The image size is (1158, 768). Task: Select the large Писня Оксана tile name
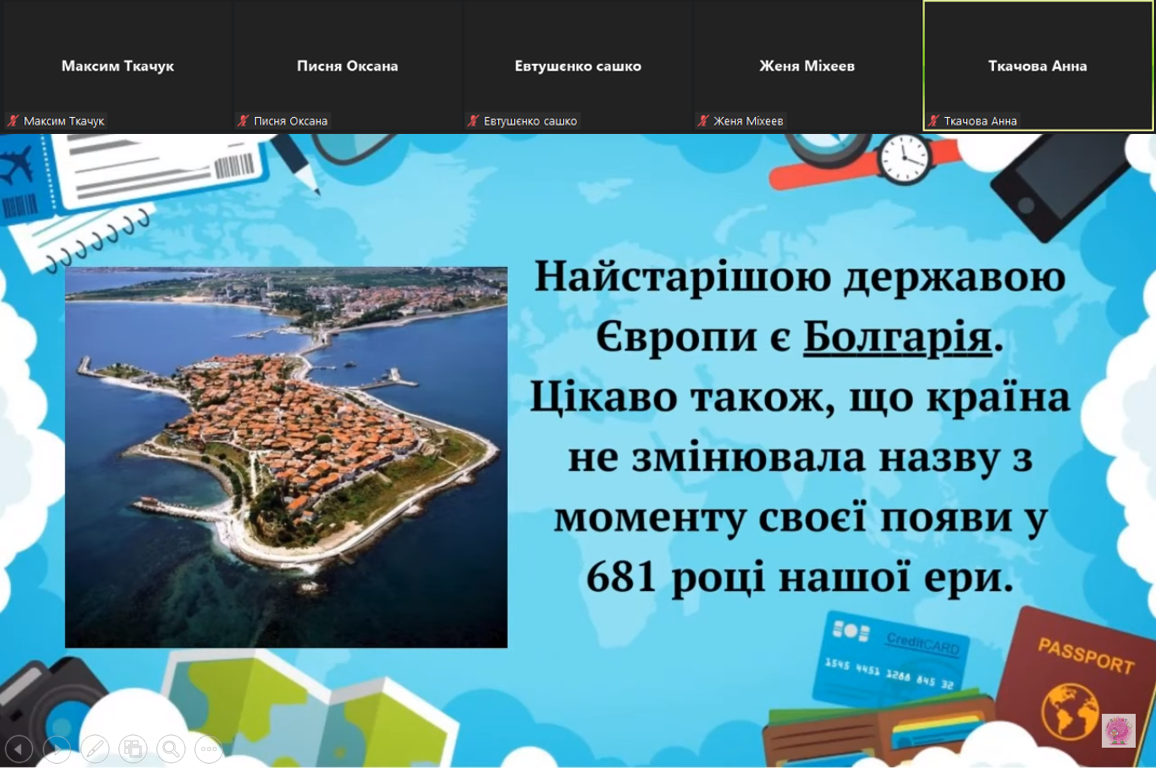pyautogui.click(x=347, y=66)
